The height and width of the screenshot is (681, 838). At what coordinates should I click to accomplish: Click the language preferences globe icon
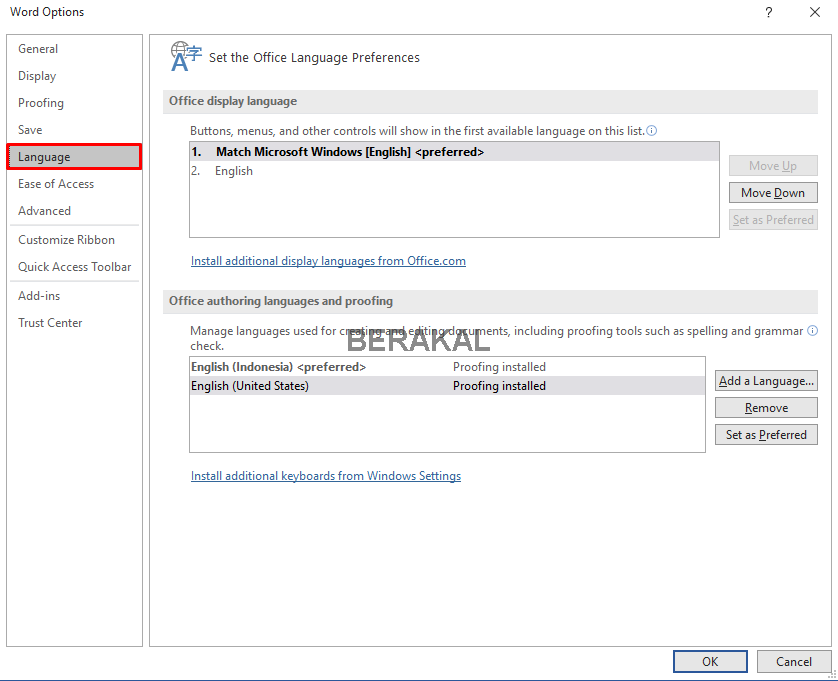[x=186, y=57]
